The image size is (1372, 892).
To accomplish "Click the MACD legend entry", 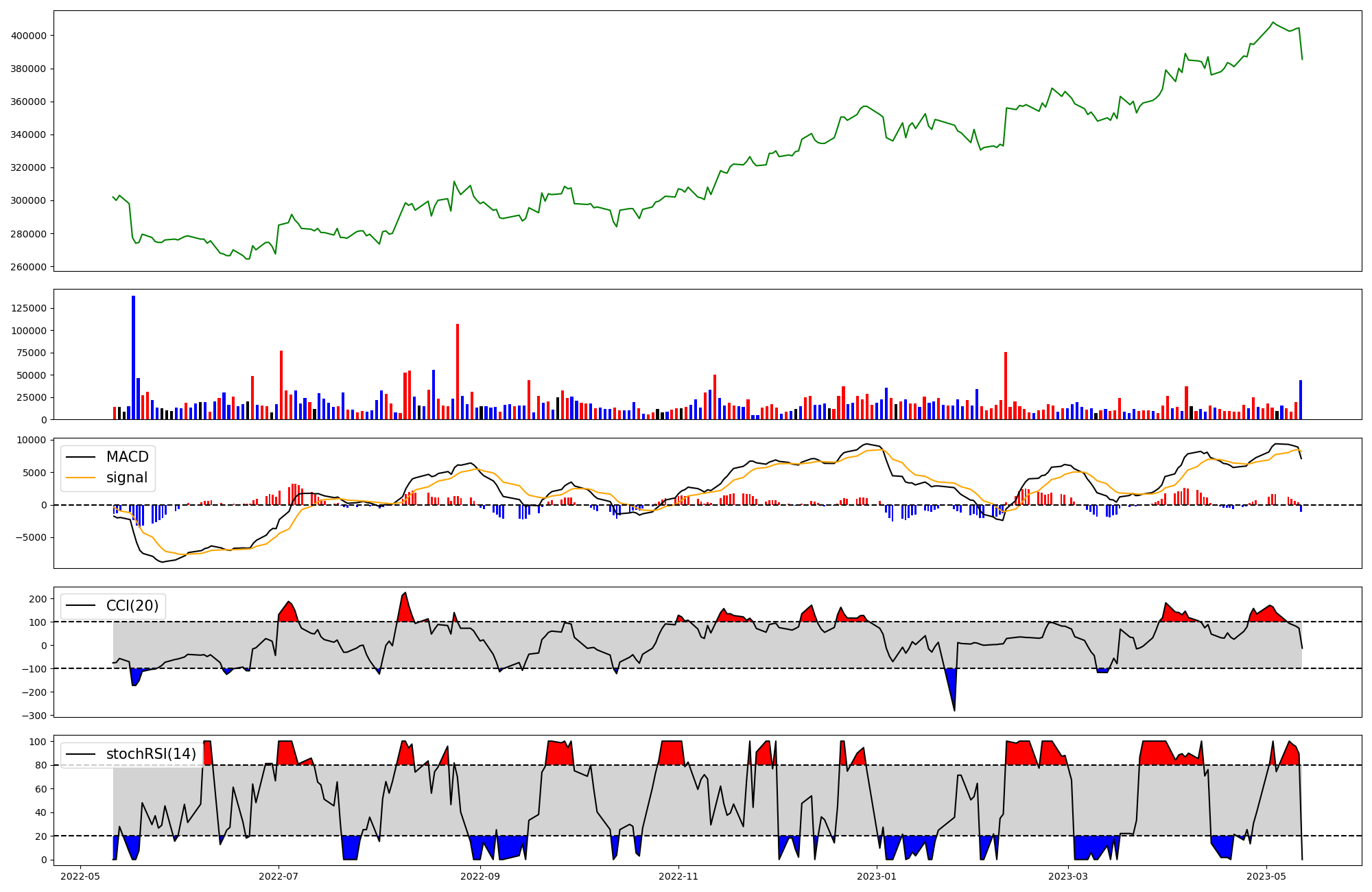I will click(x=127, y=457).
